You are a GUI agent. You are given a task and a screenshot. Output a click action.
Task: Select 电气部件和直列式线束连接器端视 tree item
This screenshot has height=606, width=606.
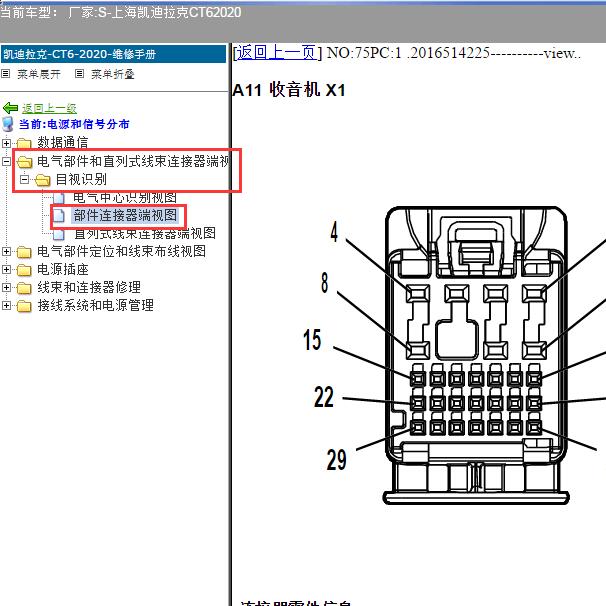coord(133,161)
